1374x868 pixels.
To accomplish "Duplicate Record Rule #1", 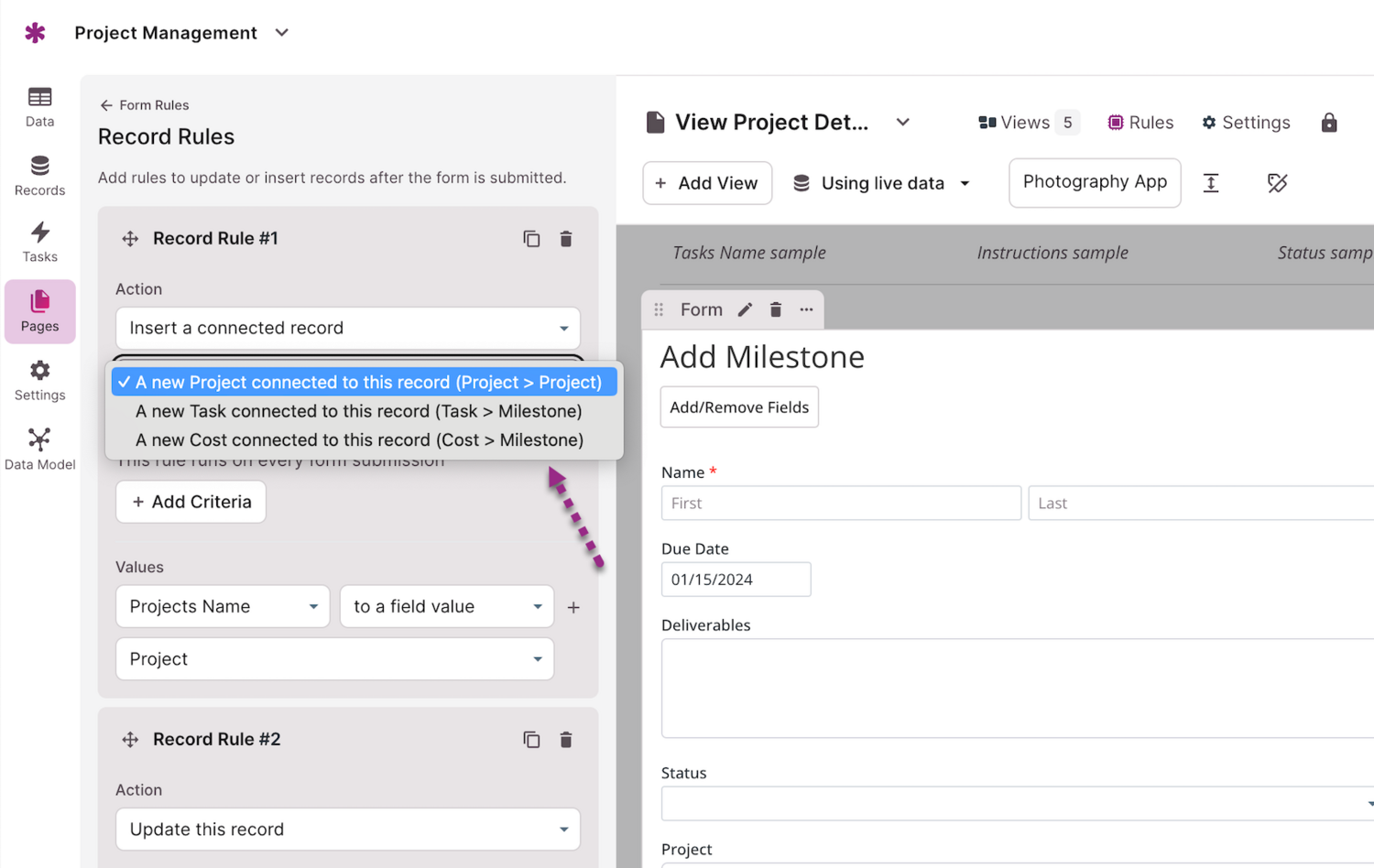I will (x=531, y=239).
